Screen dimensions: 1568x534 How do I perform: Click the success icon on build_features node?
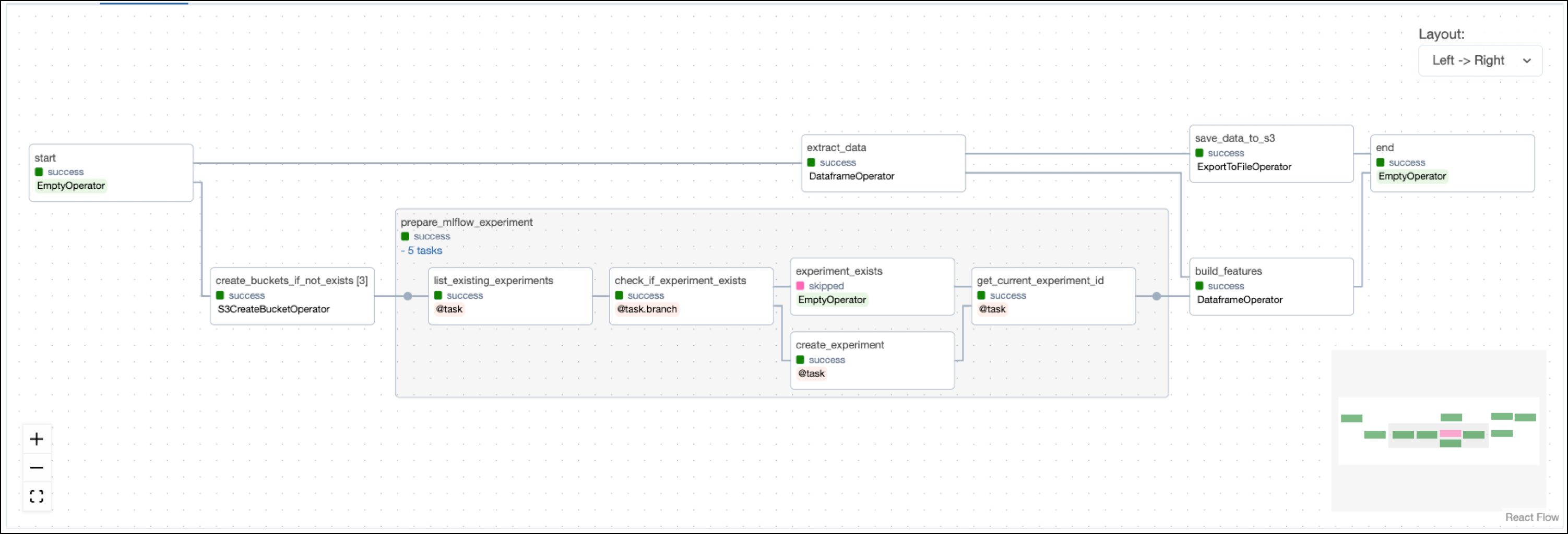(1198, 286)
